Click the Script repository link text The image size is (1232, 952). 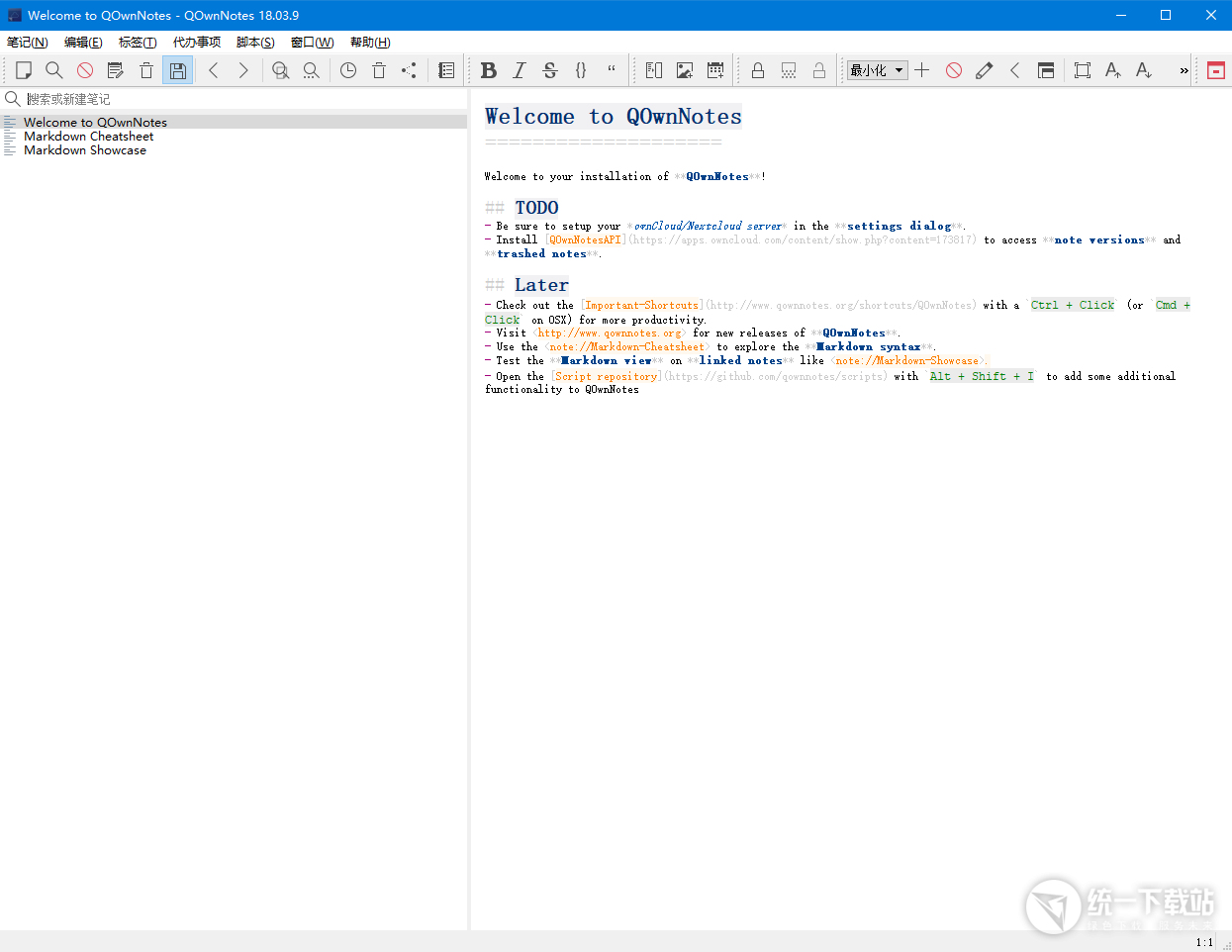[606, 376]
